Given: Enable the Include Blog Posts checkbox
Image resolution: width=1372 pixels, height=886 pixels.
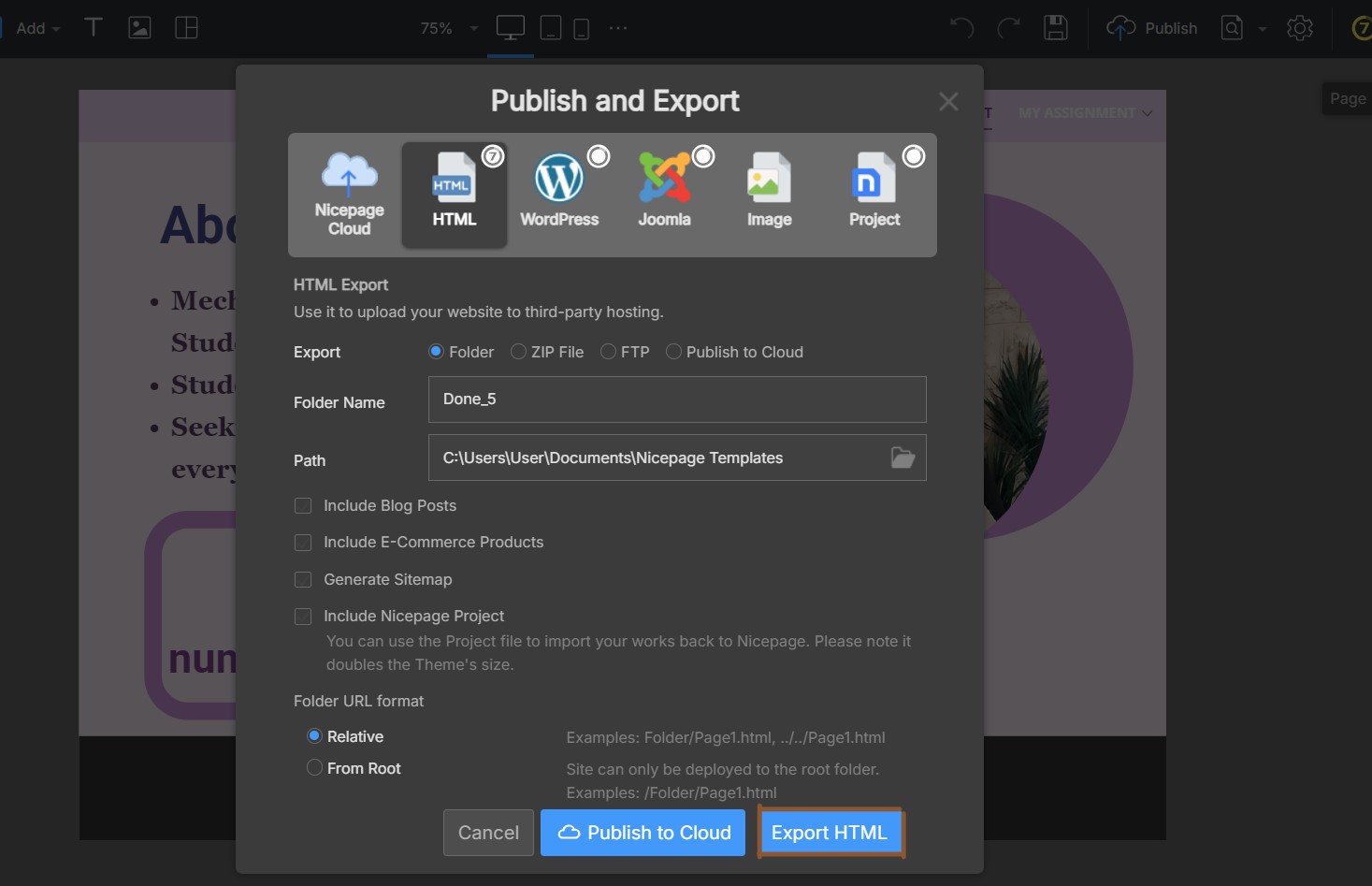Looking at the screenshot, I should pyautogui.click(x=303, y=505).
